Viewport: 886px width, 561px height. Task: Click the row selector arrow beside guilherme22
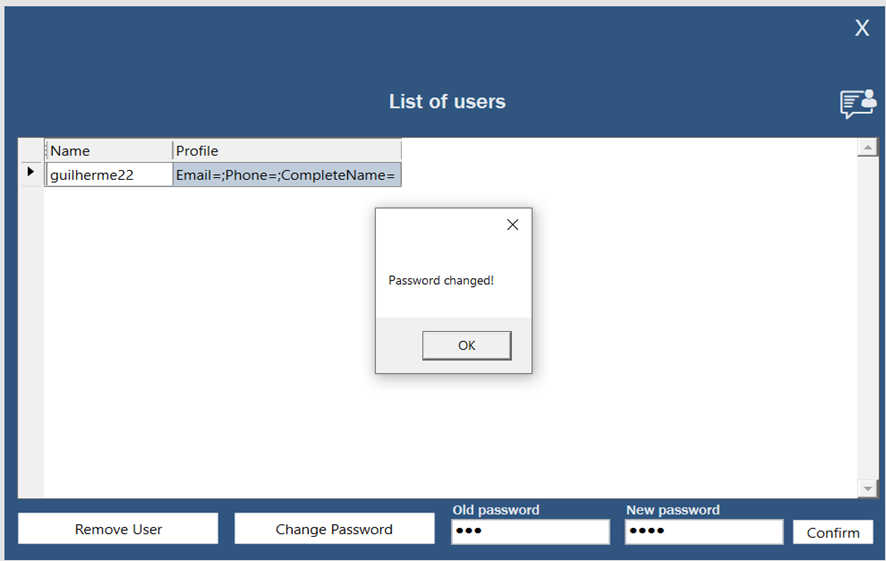(31, 174)
